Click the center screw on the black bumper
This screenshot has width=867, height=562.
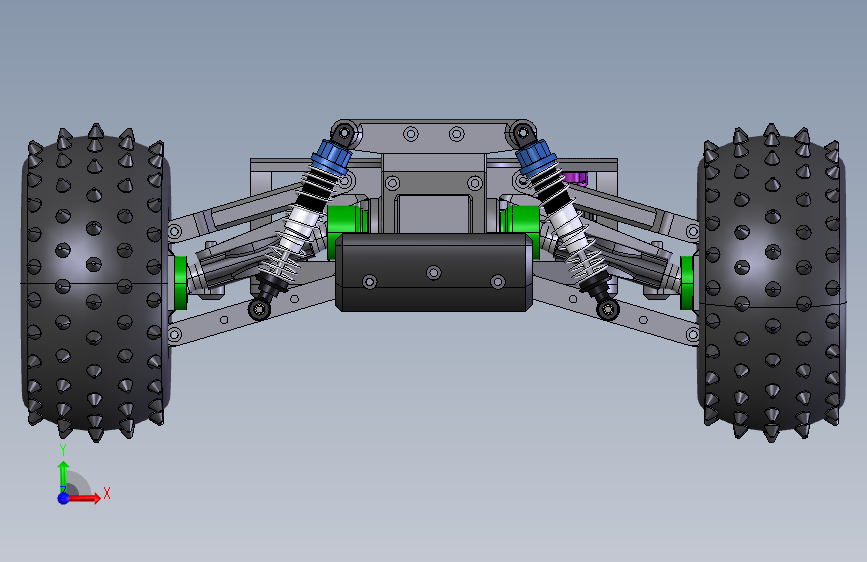tap(434, 273)
